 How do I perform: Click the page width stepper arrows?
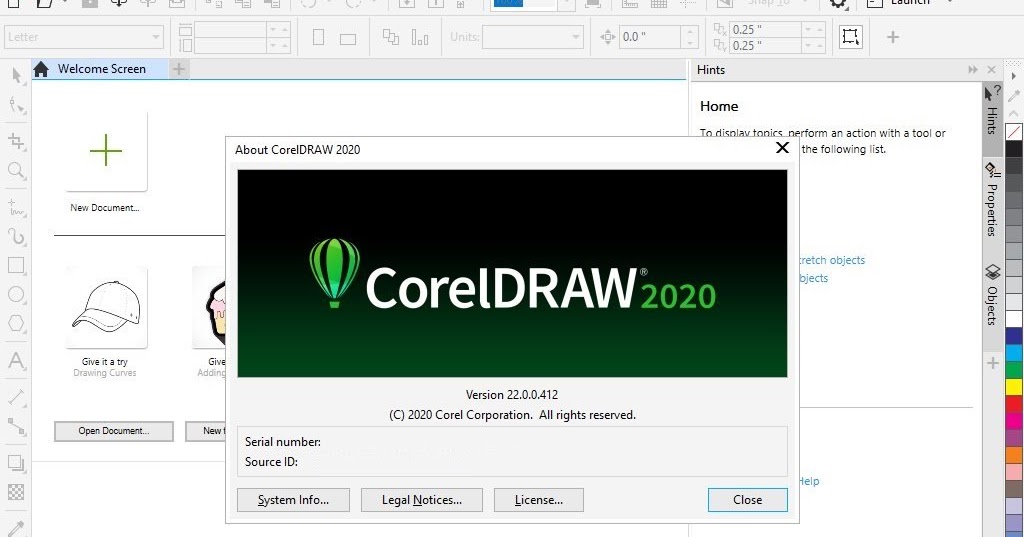coord(279,29)
